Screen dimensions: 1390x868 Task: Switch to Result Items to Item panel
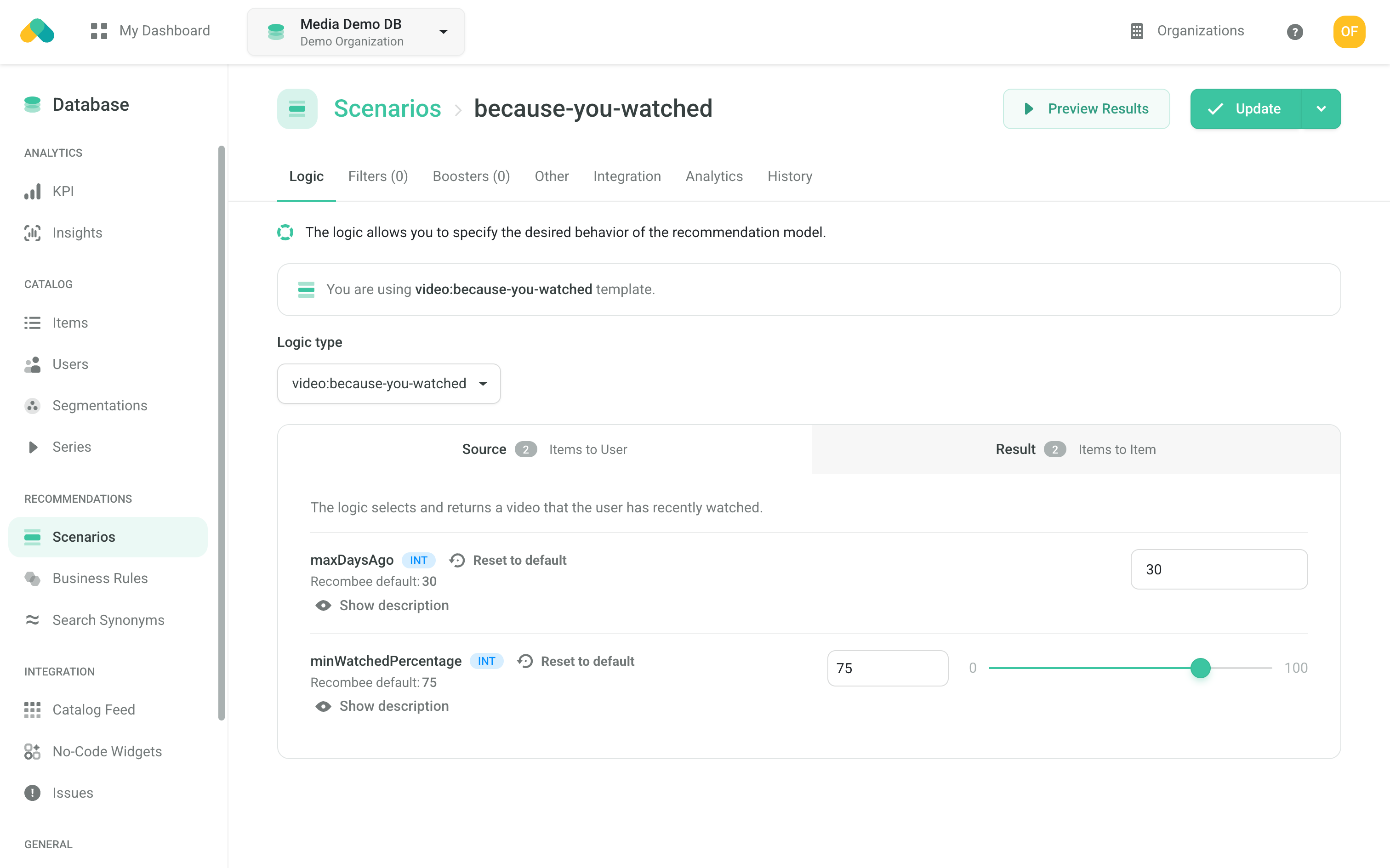(x=1076, y=449)
